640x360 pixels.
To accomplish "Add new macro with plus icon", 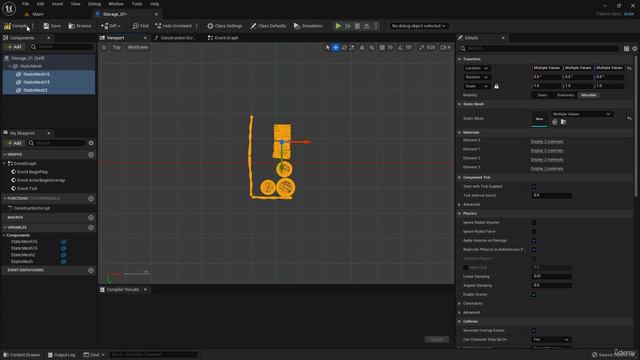I will point(91,218).
